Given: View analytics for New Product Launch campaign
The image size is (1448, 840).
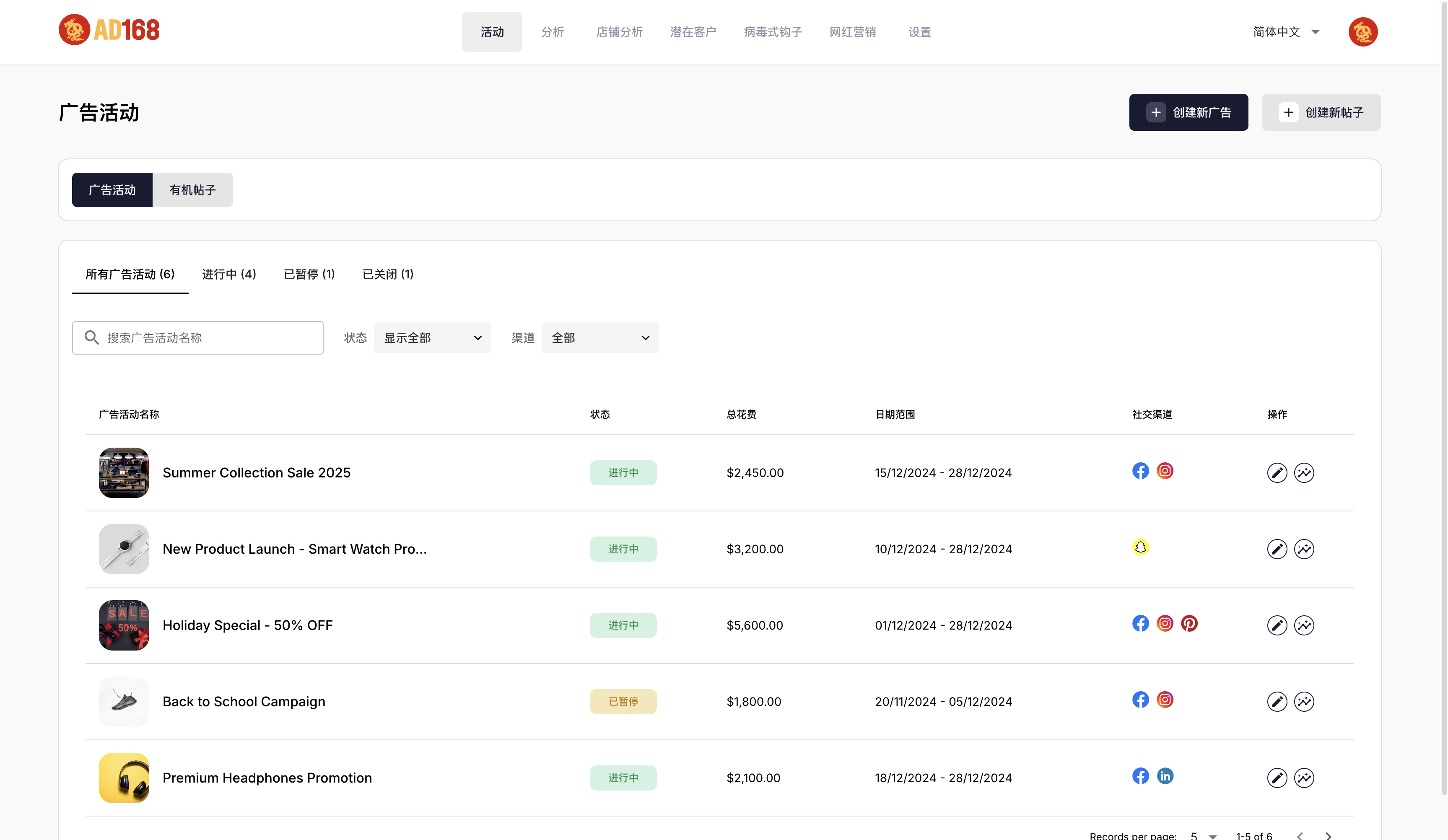Looking at the screenshot, I should tap(1304, 549).
